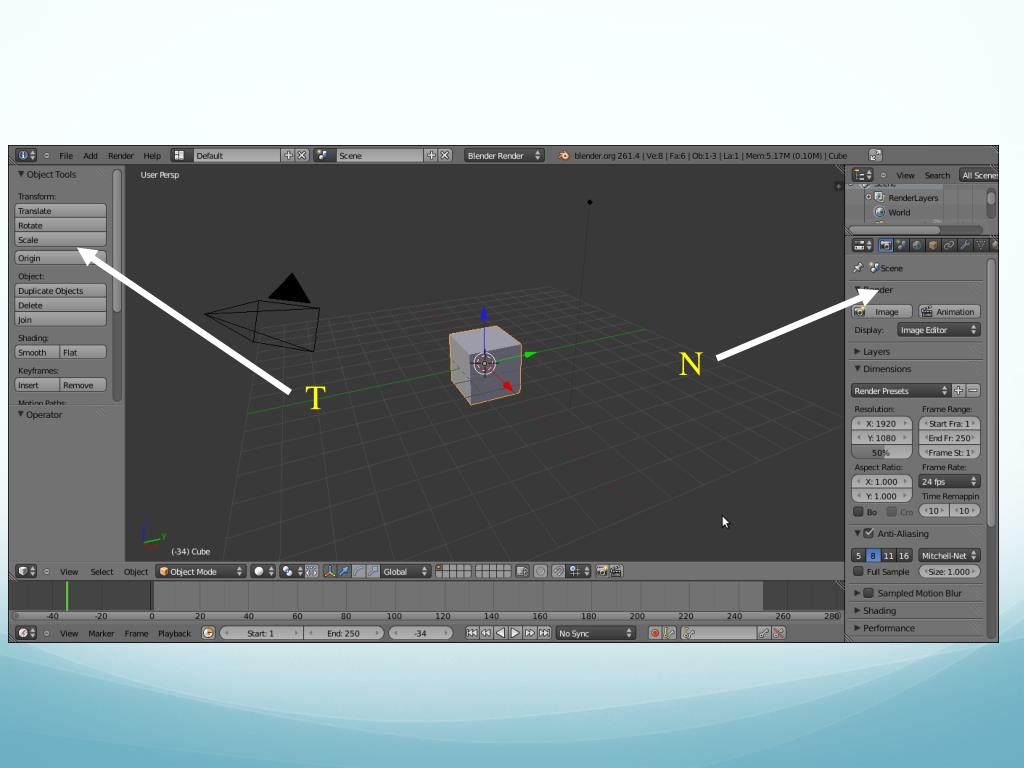This screenshot has width=1024, height=768.
Task: Add a new scene with plus icon
Action: pyautogui.click(x=431, y=155)
